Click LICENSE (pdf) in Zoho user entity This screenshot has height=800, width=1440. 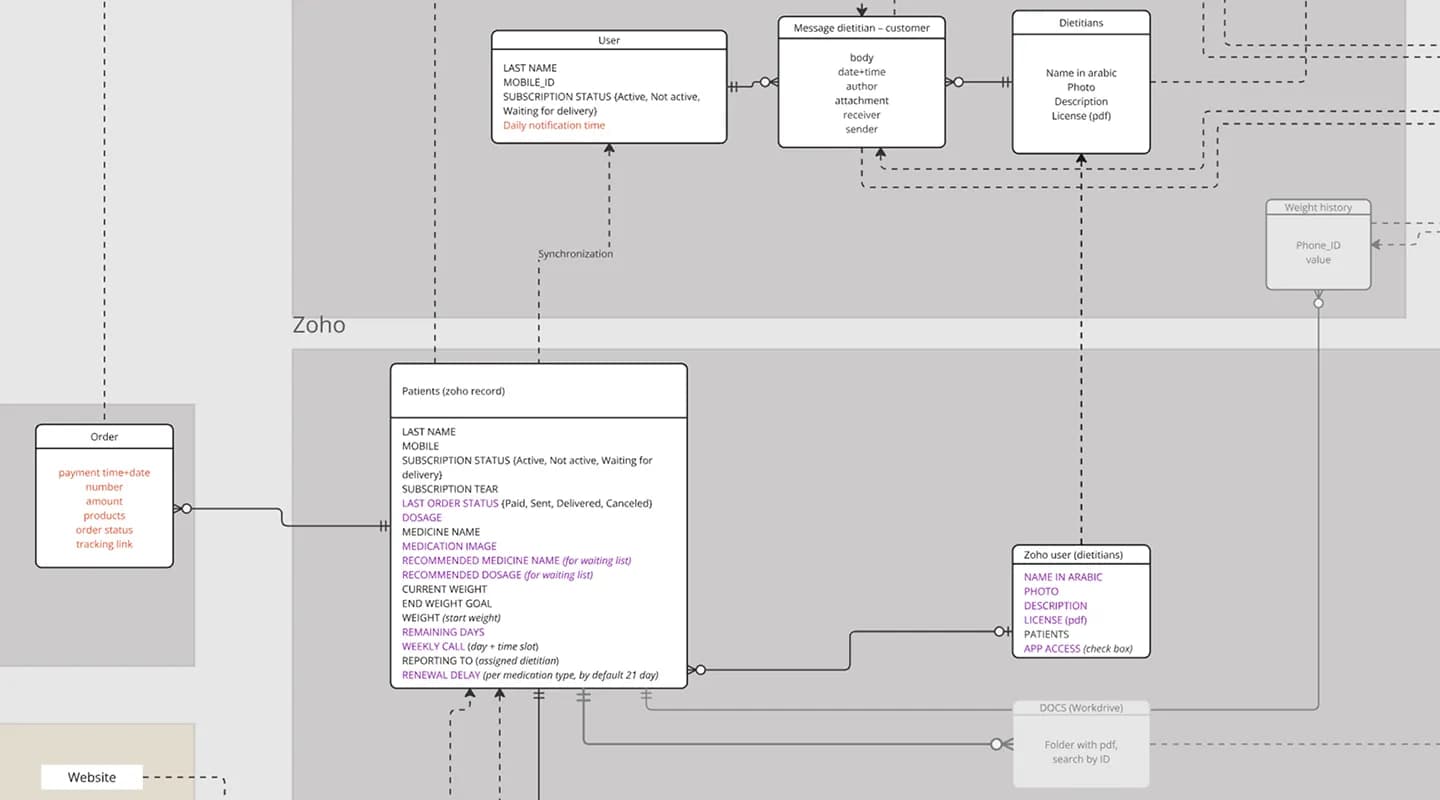pyautogui.click(x=1055, y=620)
